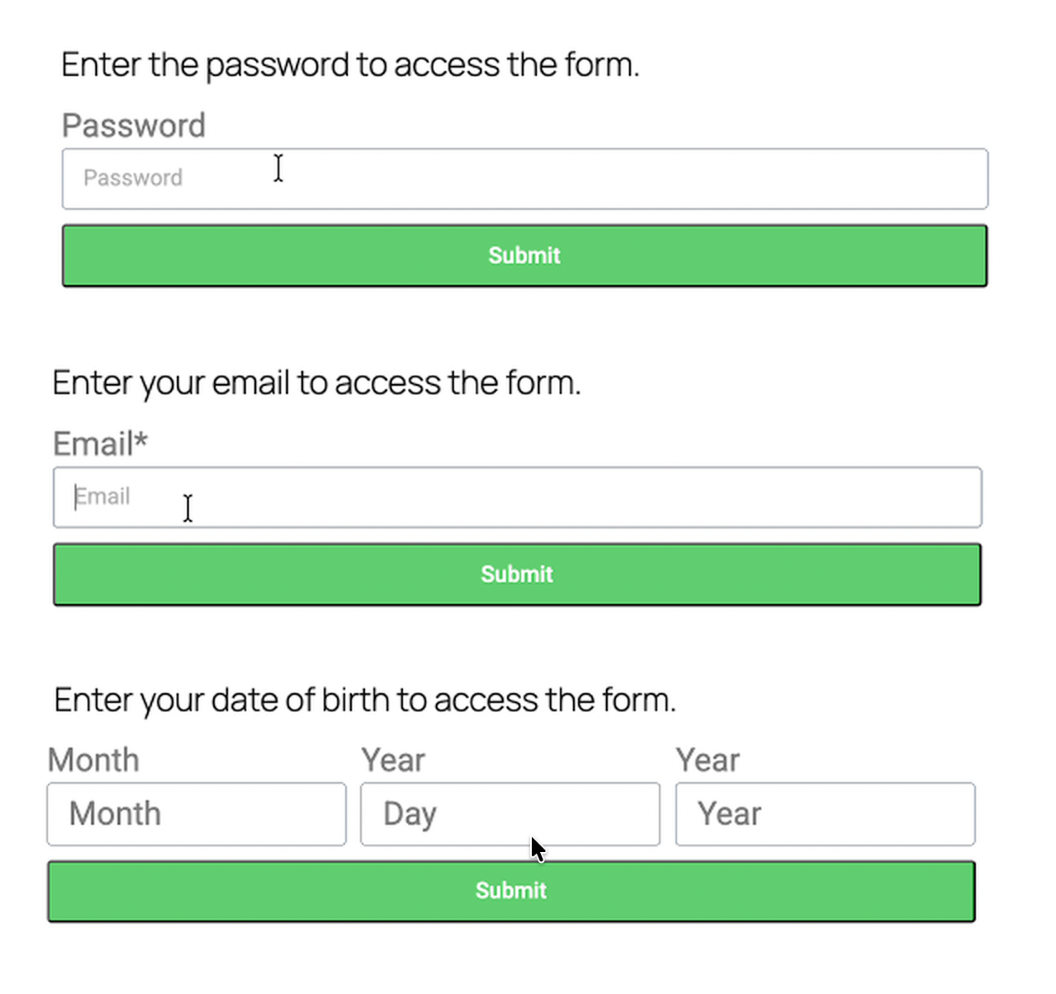Click the 'Enter your date of birth' heading
Screen dimensions: 1056x994
[x=365, y=700]
